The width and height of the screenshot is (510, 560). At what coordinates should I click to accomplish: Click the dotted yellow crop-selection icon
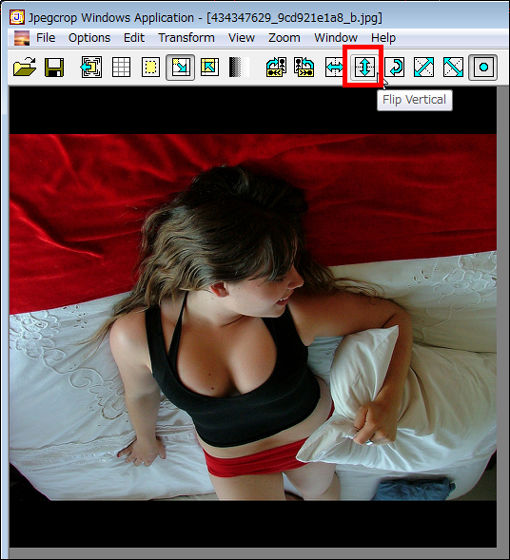point(151,67)
